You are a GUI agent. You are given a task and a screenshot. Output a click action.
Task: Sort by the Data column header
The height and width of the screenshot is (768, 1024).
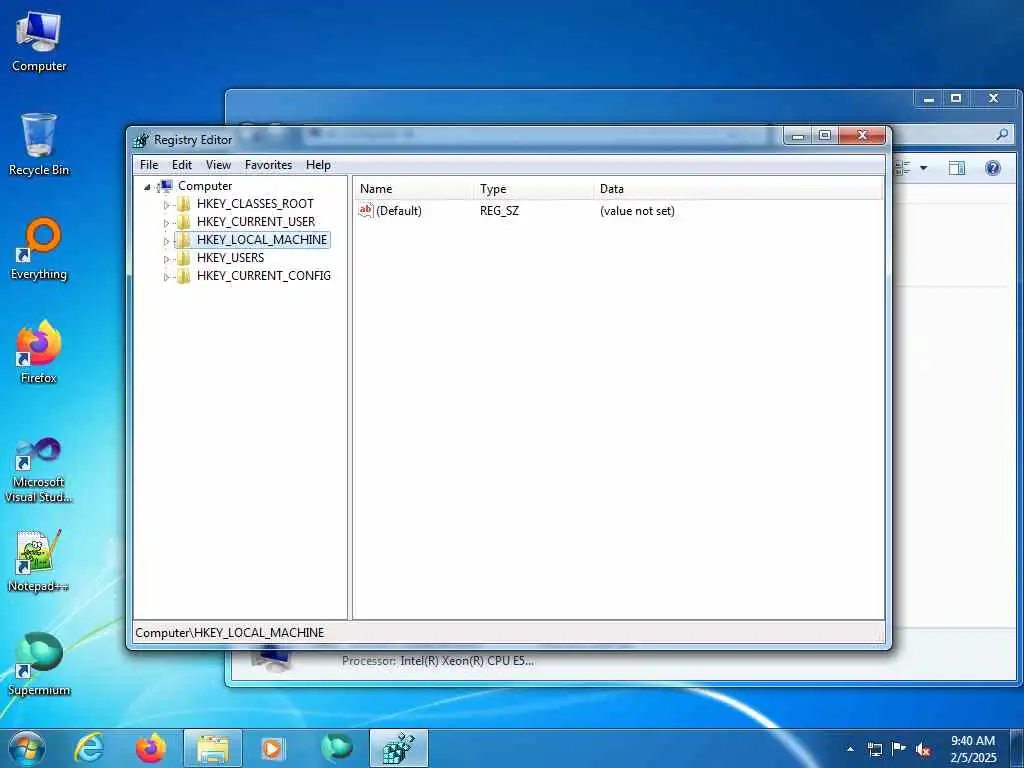738,189
